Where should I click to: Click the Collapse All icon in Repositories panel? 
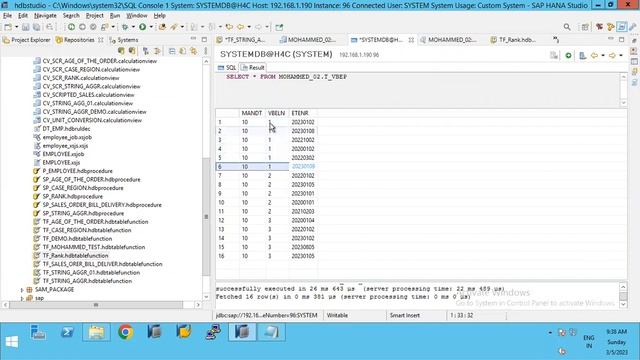(x=172, y=51)
